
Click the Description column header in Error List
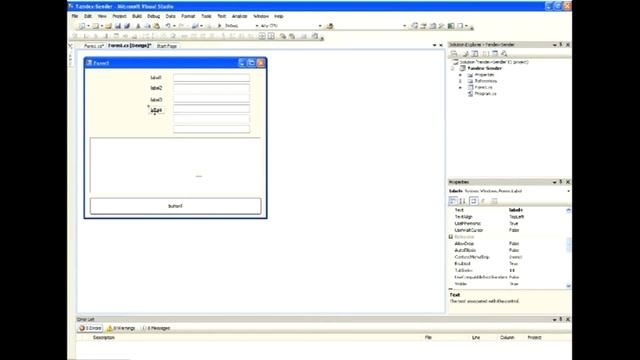pyautogui.click(x=104, y=338)
